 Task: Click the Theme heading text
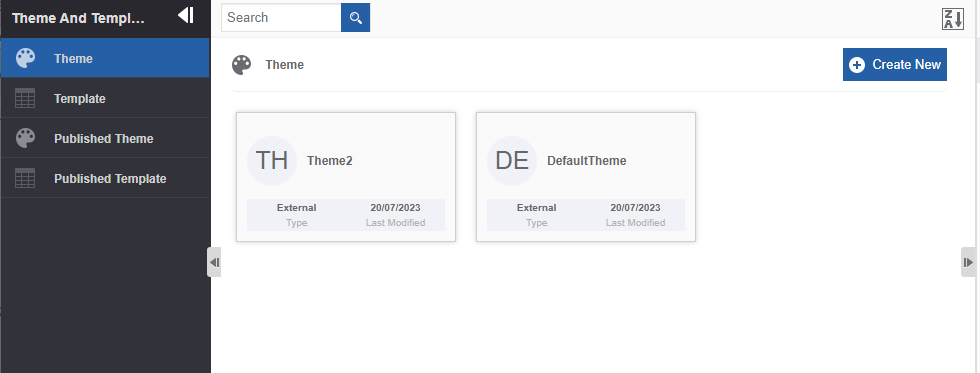click(x=284, y=65)
